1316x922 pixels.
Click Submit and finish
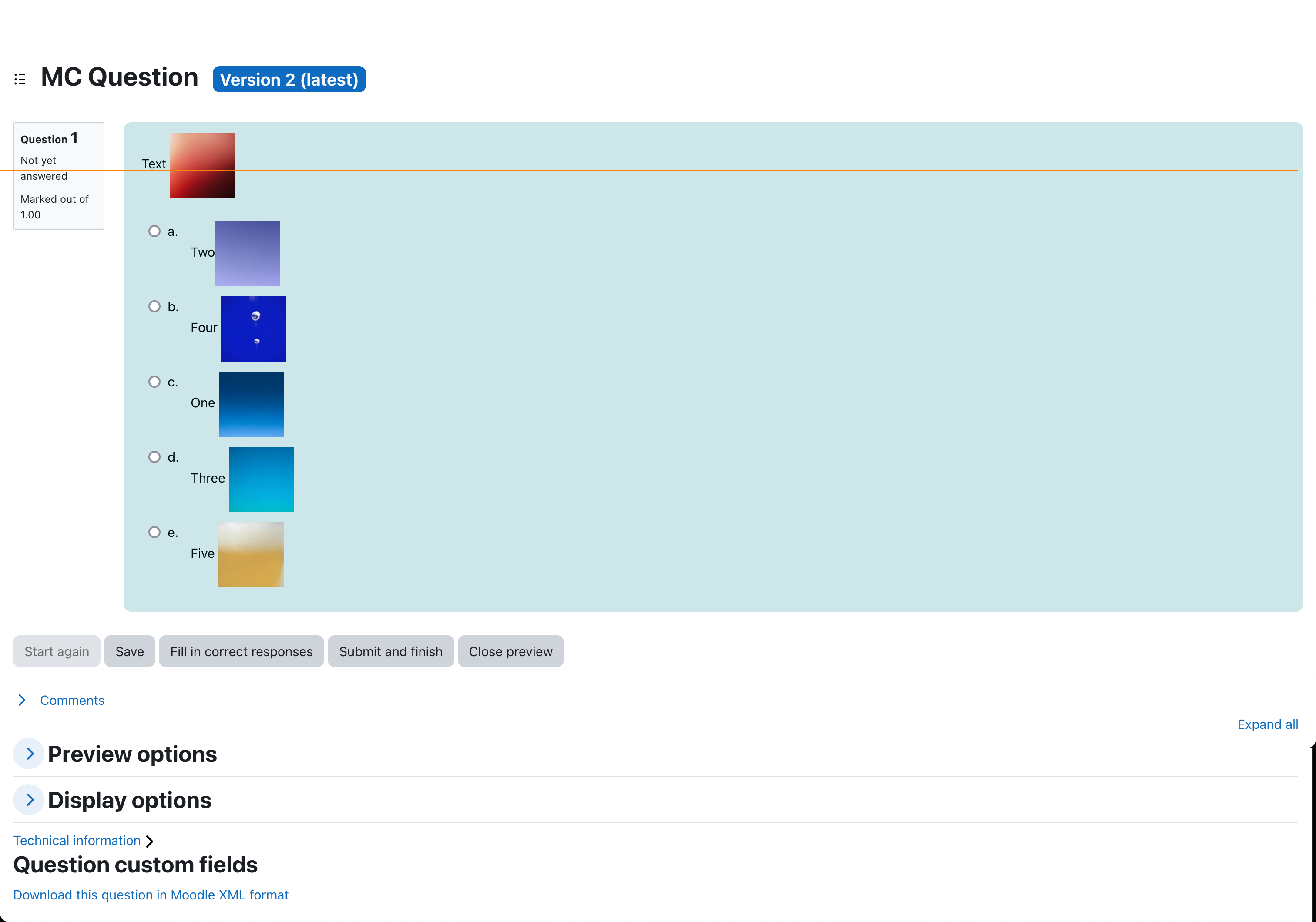(391, 651)
